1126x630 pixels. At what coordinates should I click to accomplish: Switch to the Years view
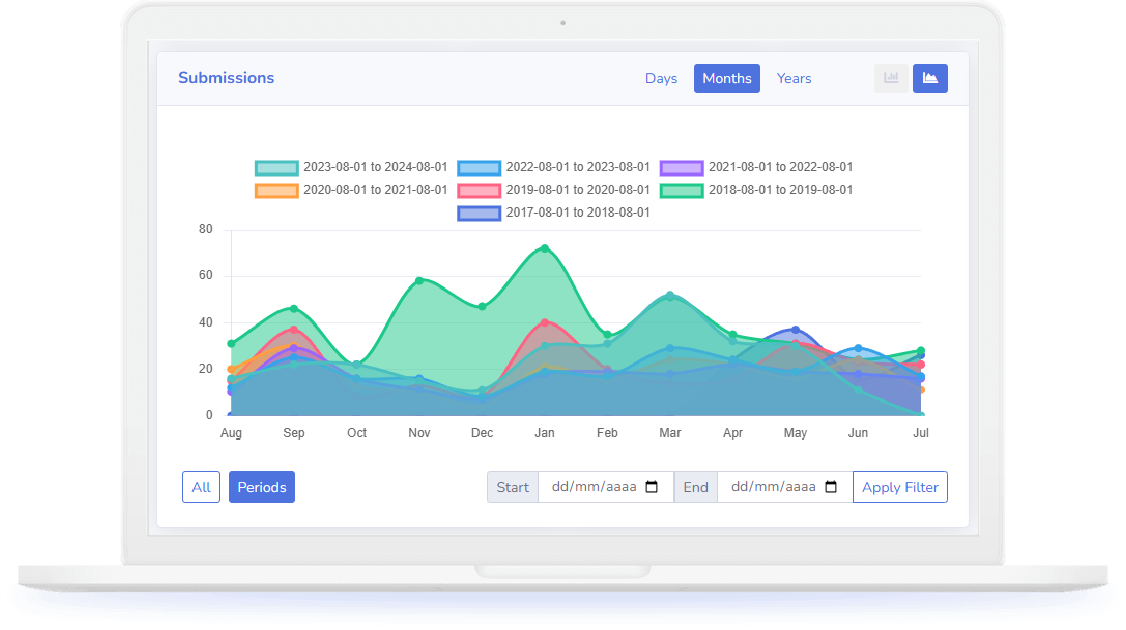pos(794,78)
